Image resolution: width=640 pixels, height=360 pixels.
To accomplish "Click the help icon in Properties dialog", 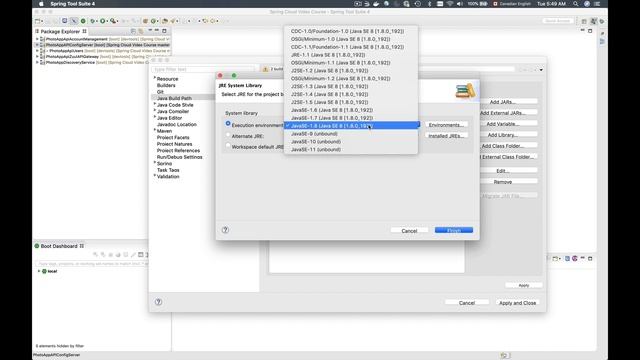I will point(158,302).
